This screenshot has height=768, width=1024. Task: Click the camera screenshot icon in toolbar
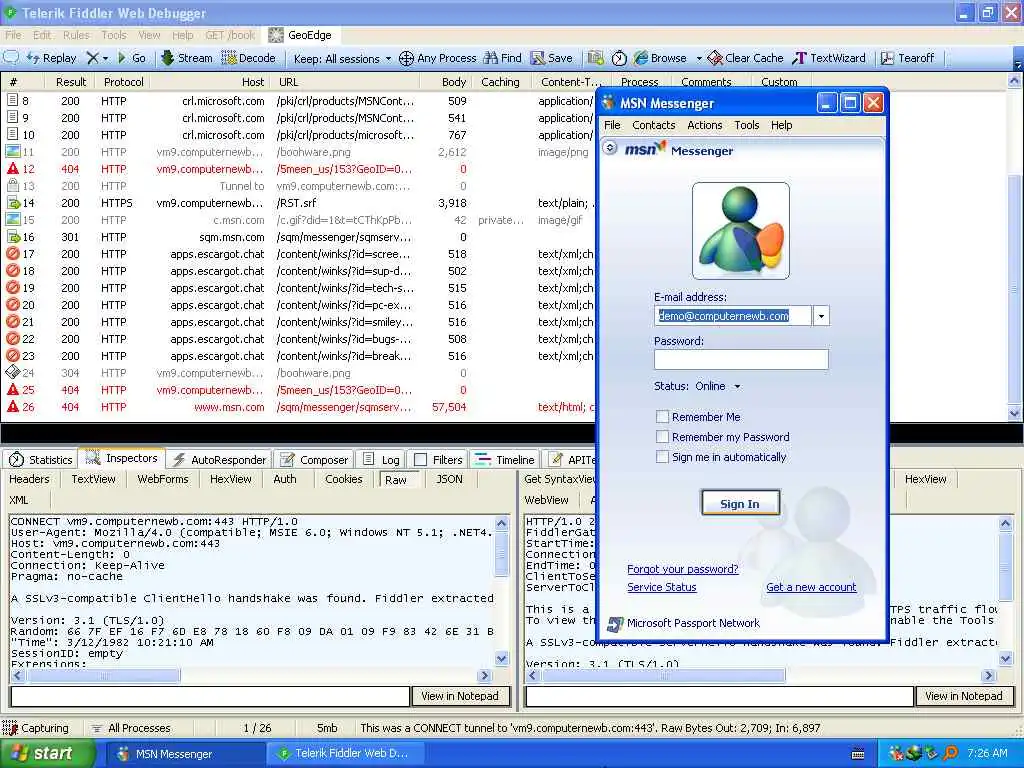[595, 58]
